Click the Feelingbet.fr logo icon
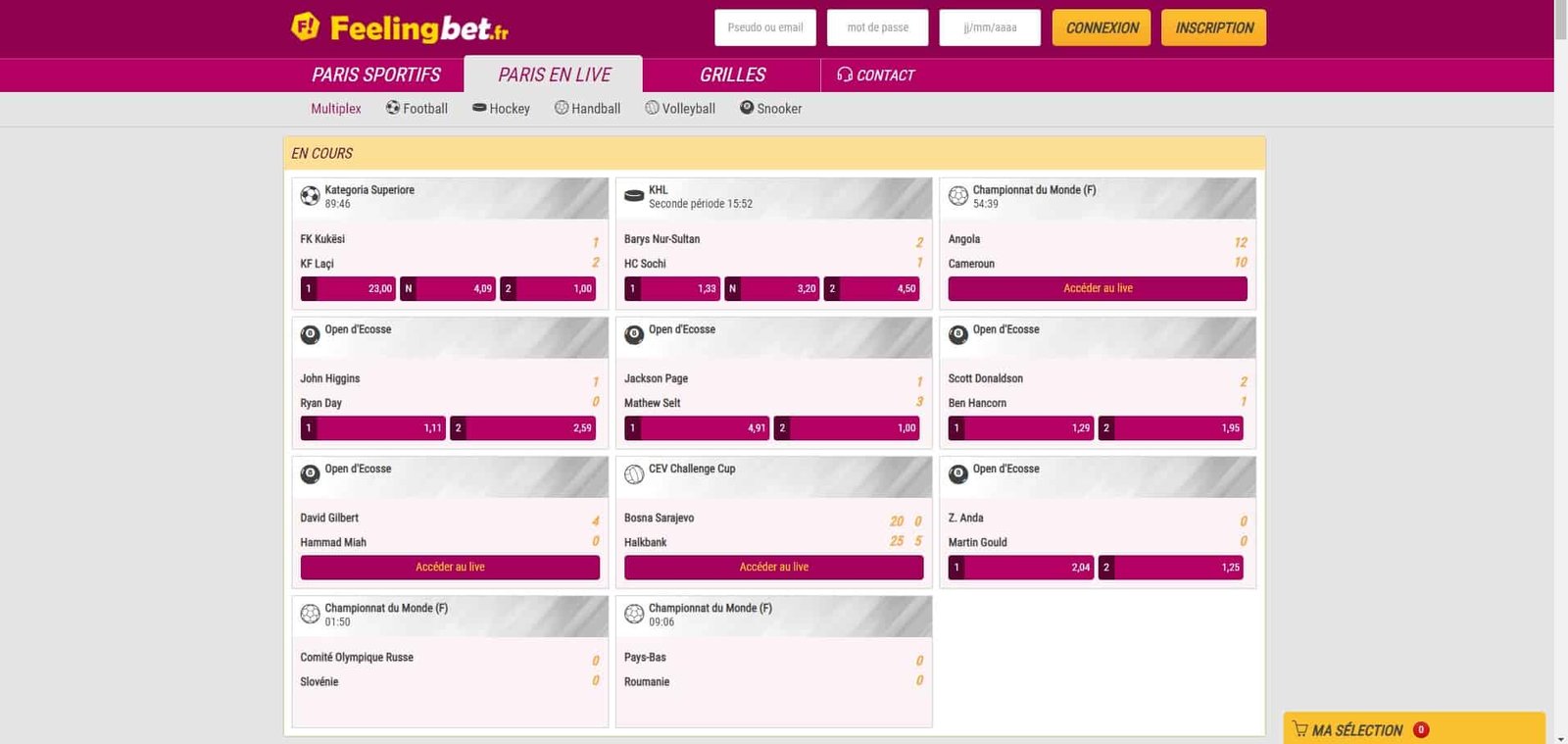The height and width of the screenshot is (744, 1568). click(x=306, y=26)
